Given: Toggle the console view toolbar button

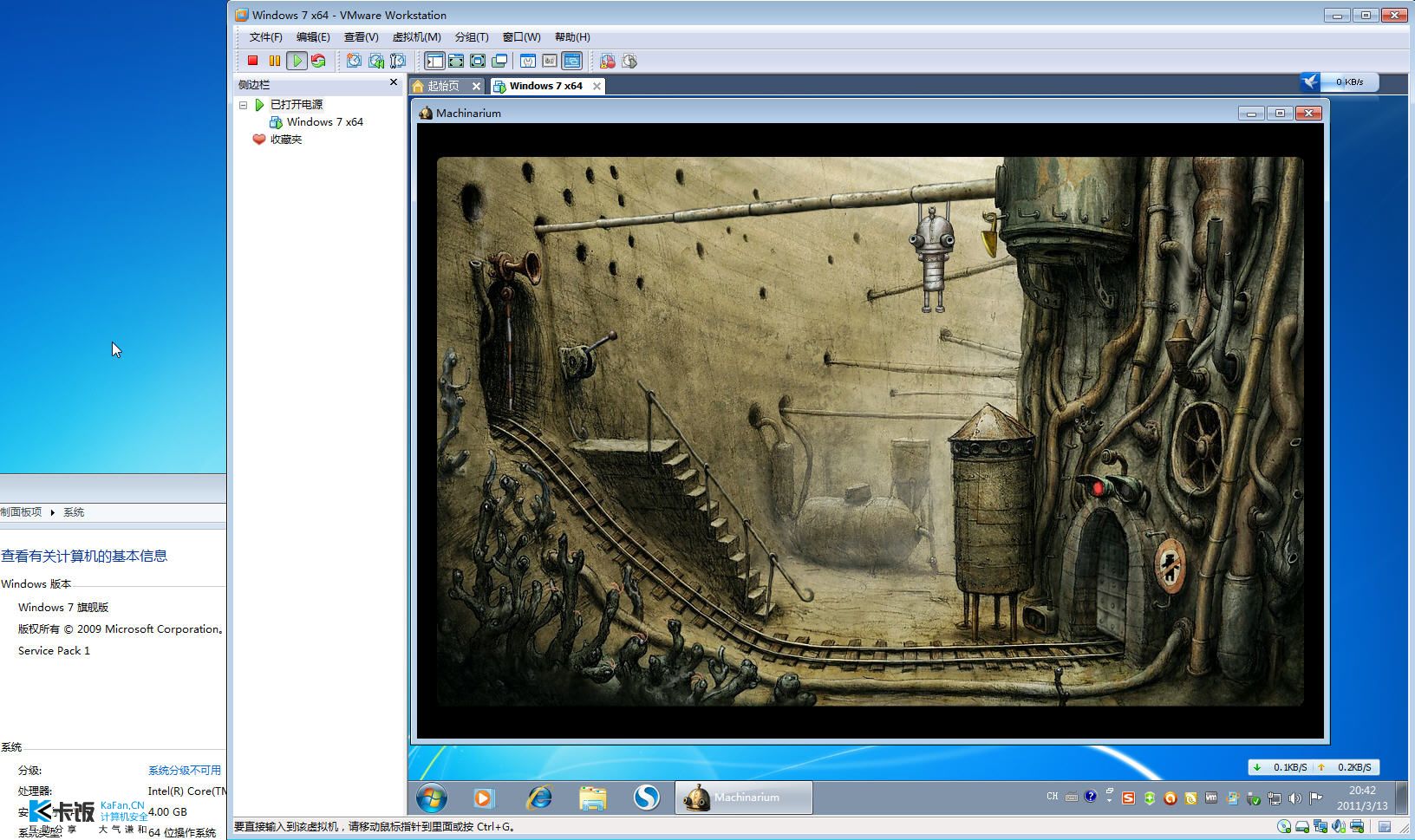Looking at the screenshot, I should click(x=571, y=61).
